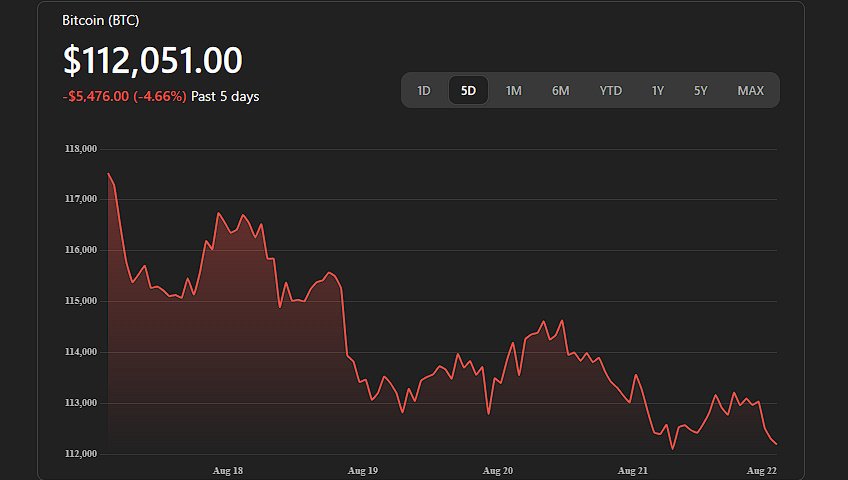Click the $112,051.00 current price
The width and height of the screenshot is (848, 480).
pyautogui.click(x=152, y=61)
